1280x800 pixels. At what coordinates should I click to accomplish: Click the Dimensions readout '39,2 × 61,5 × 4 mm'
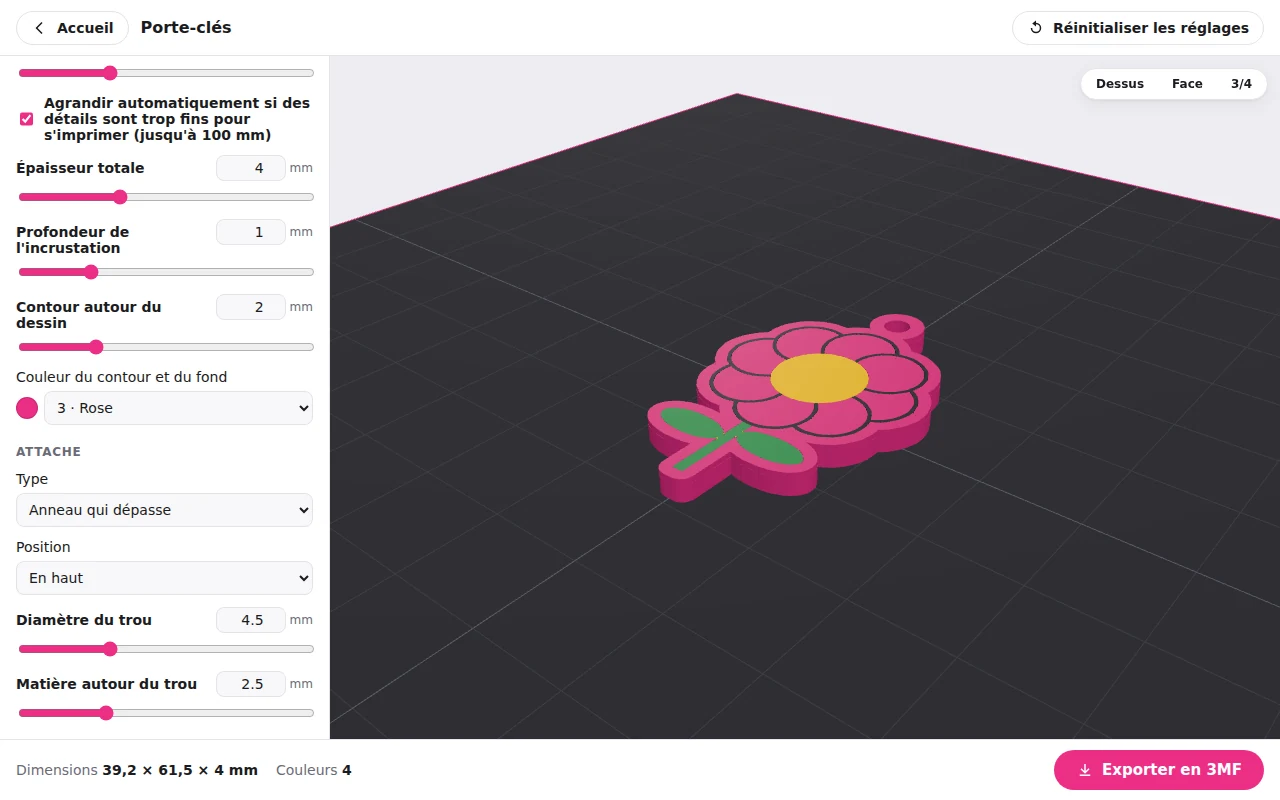pyautogui.click(x=180, y=770)
